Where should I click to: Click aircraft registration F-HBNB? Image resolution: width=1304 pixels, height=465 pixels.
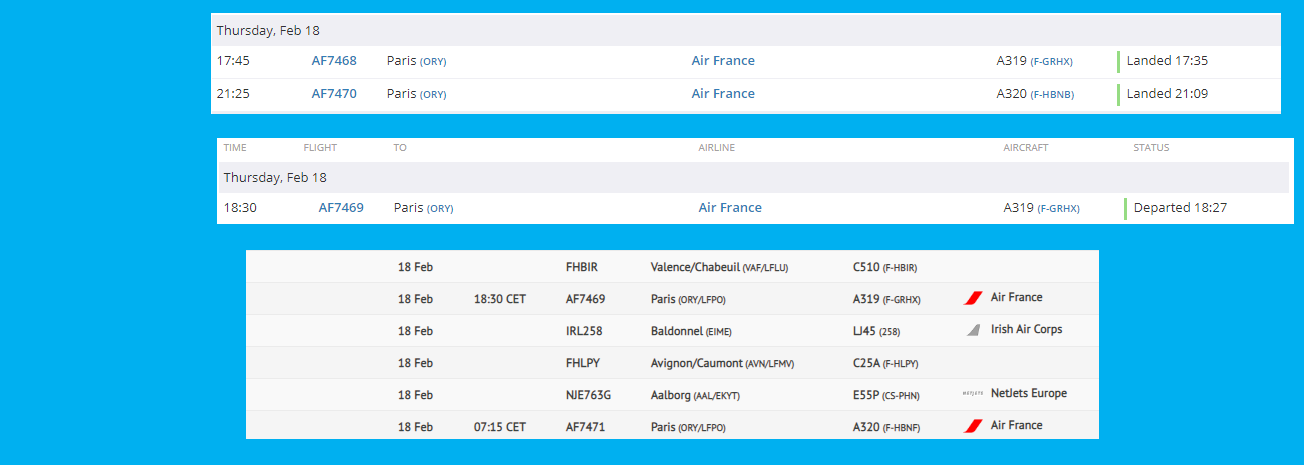(1052, 95)
